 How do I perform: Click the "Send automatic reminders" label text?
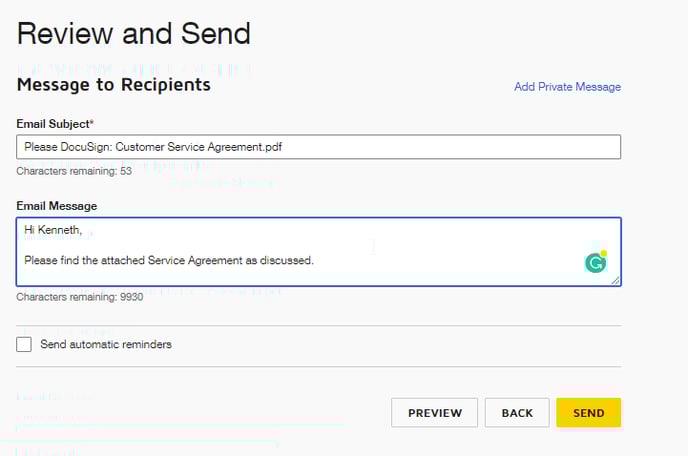click(x=106, y=344)
